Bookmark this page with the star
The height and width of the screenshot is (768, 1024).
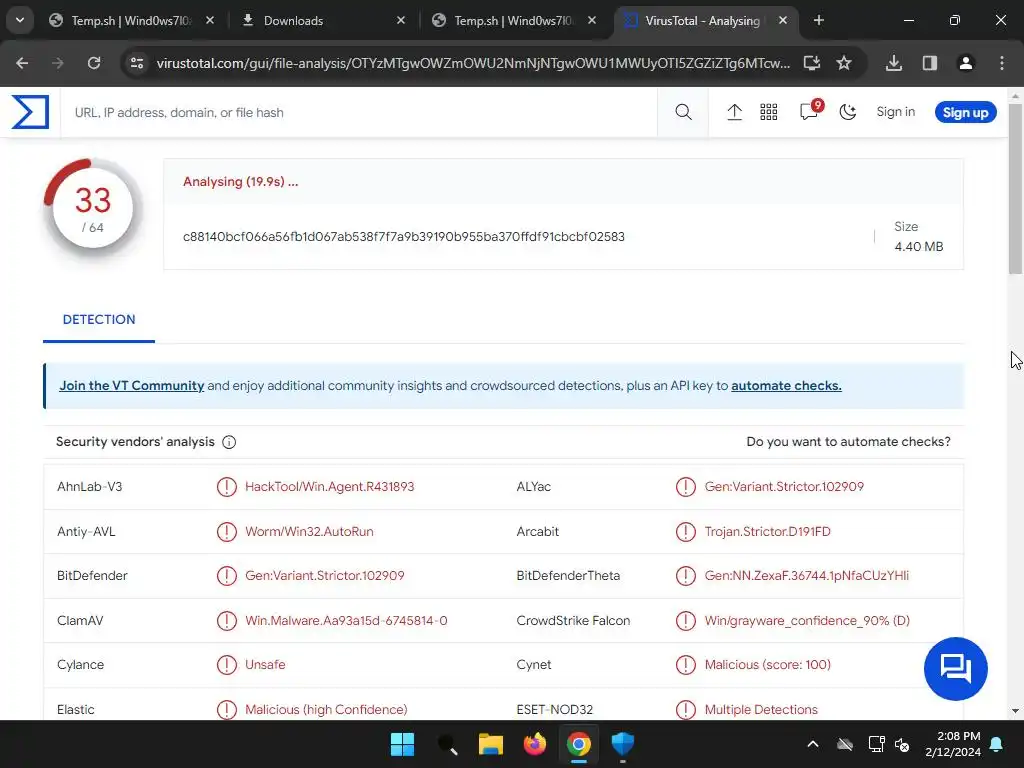pyautogui.click(x=844, y=63)
